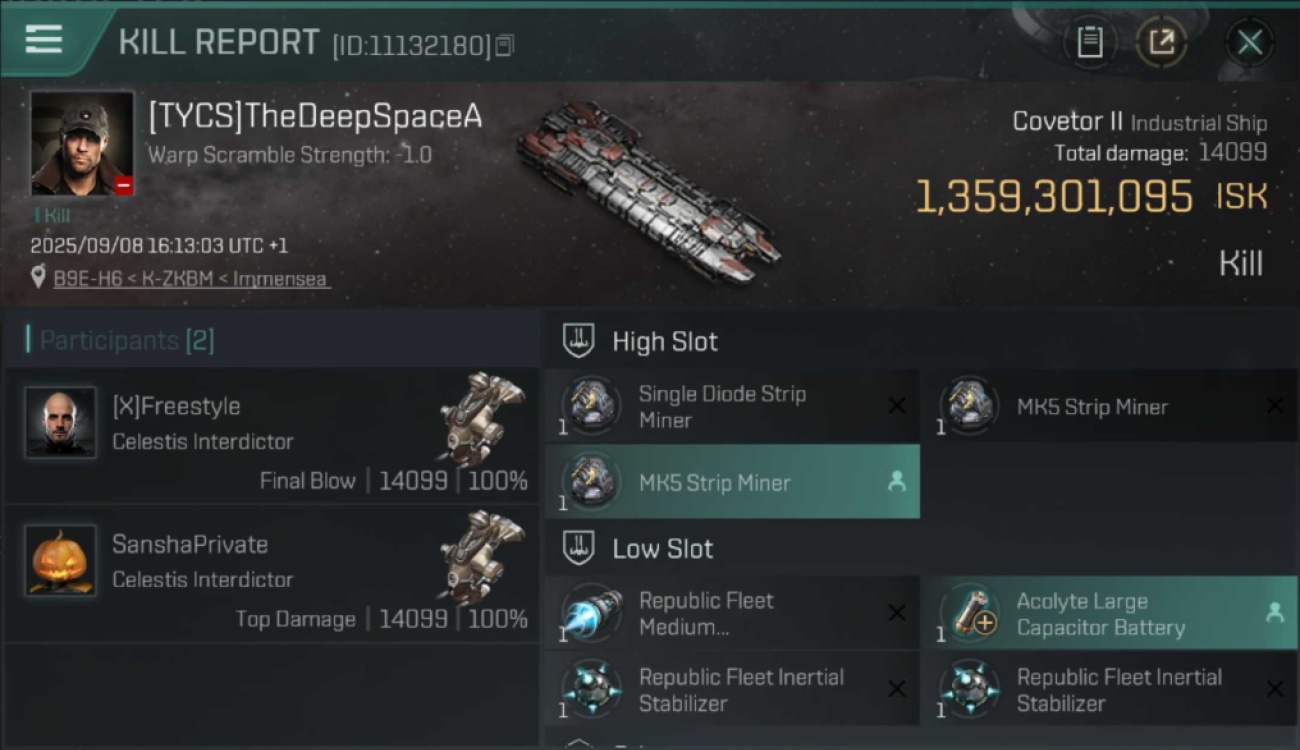Image resolution: width=1300 pixels, height=750 pixels.
Task: Close the kill report window
Action: (1249, 42)
